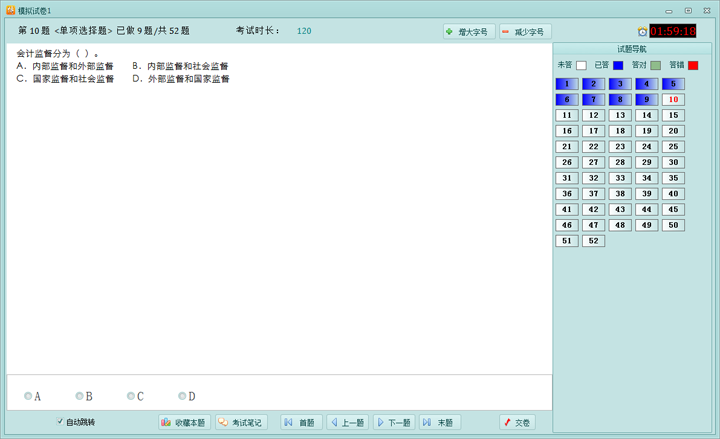This screenshot has height=439, width=720.
Task: Advance to the next question with 下一题
Action: tap(394, 423)
